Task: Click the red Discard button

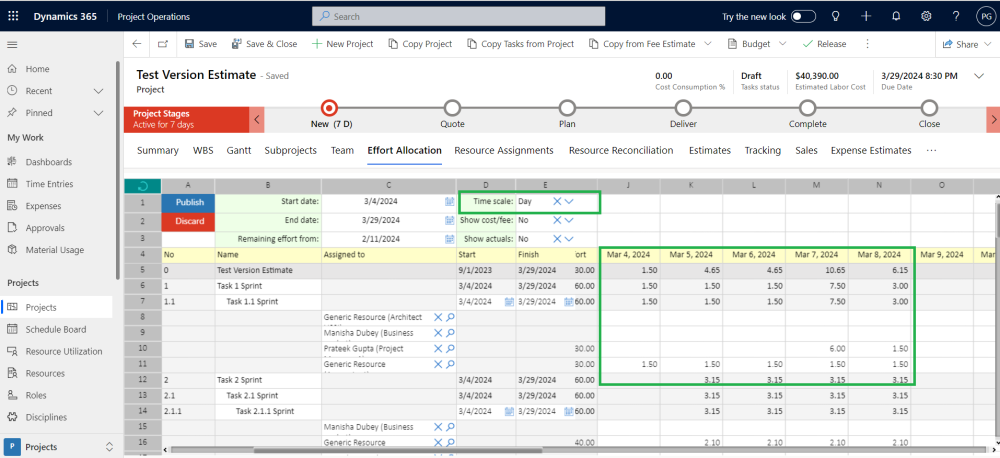Action: click(x=189, y=220)
